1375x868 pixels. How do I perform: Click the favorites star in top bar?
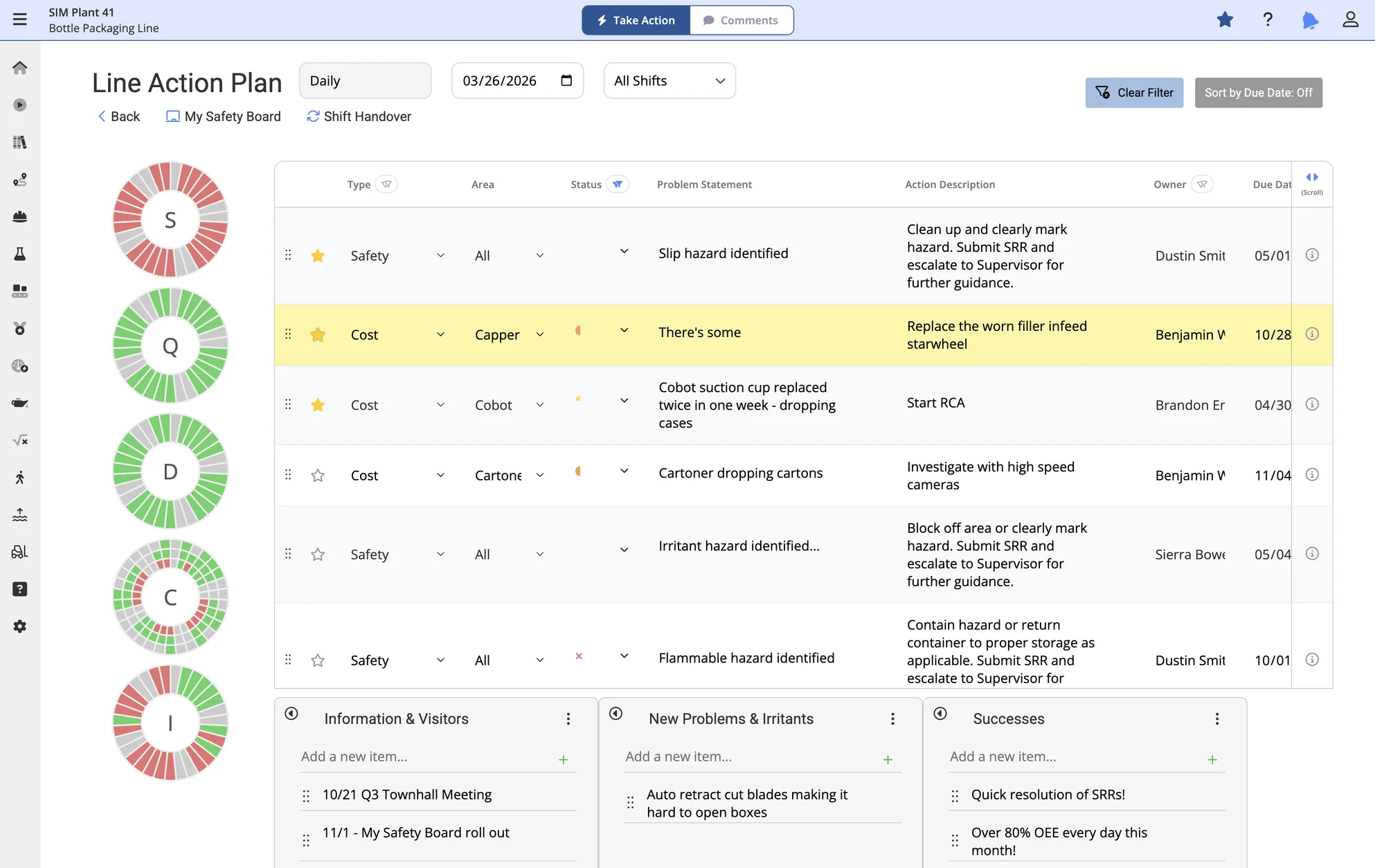pos(1225,19)
